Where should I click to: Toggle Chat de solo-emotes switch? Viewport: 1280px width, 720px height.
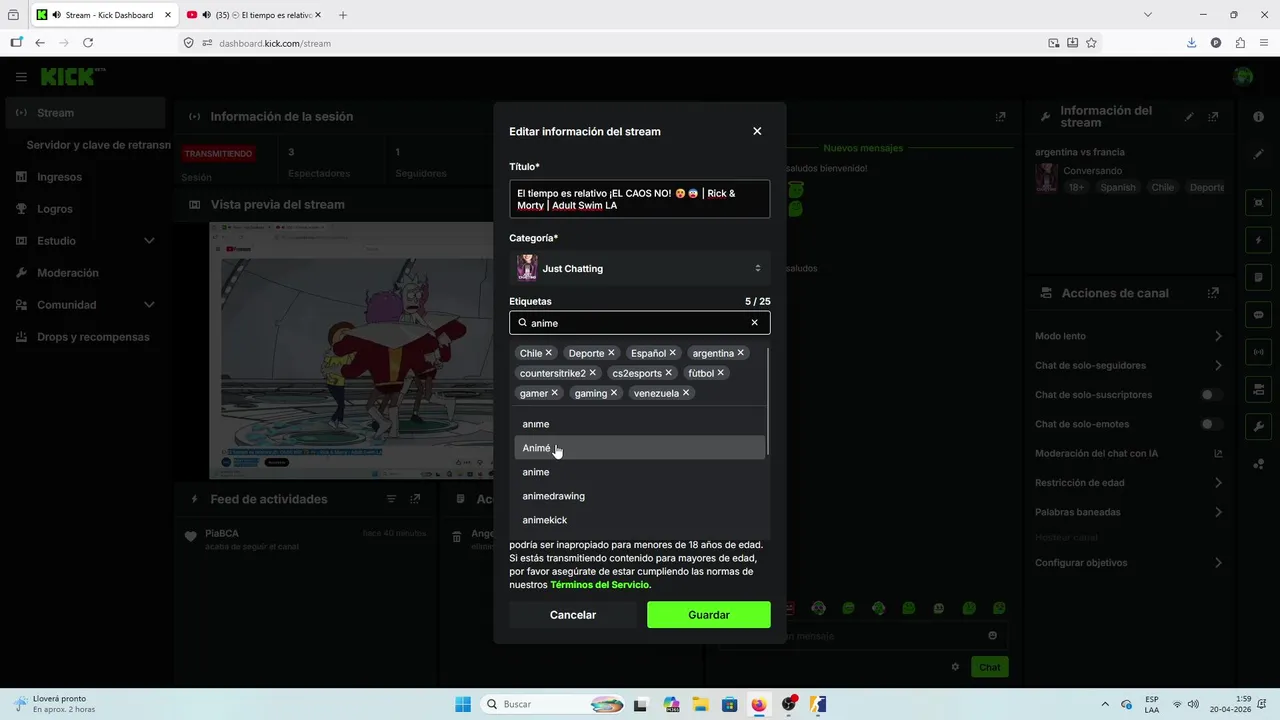pyautogui.click(x=1211, y=424)
